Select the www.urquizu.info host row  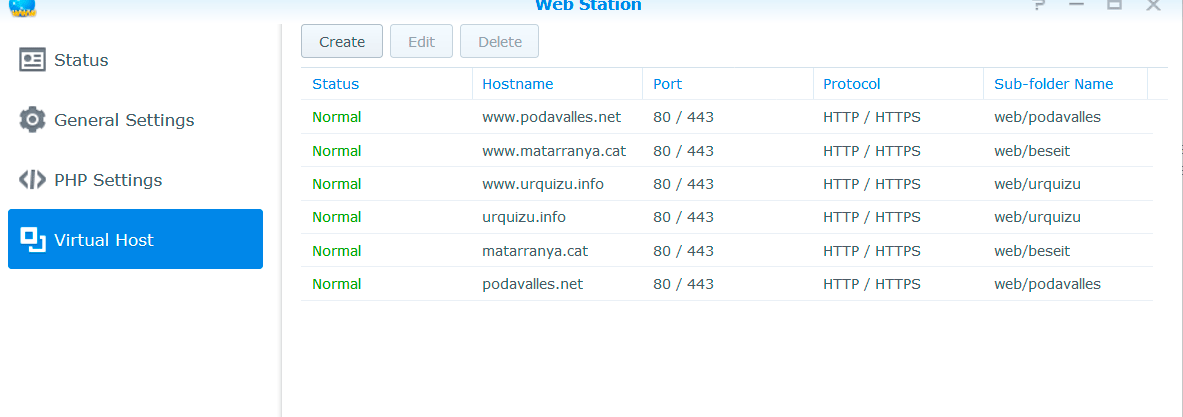[x=542, y=184]
